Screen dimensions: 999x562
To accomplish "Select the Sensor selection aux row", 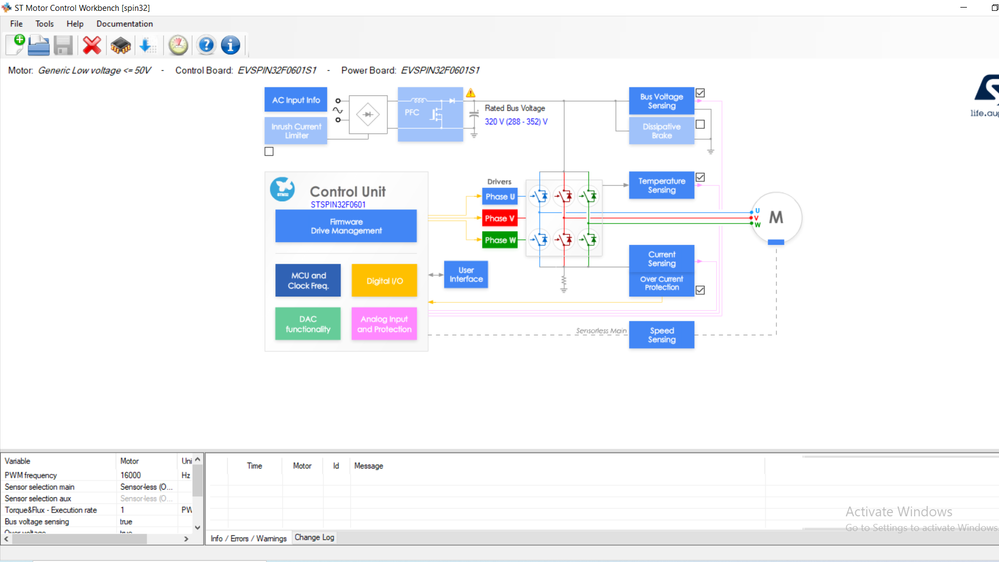I will tap(97, 498).
